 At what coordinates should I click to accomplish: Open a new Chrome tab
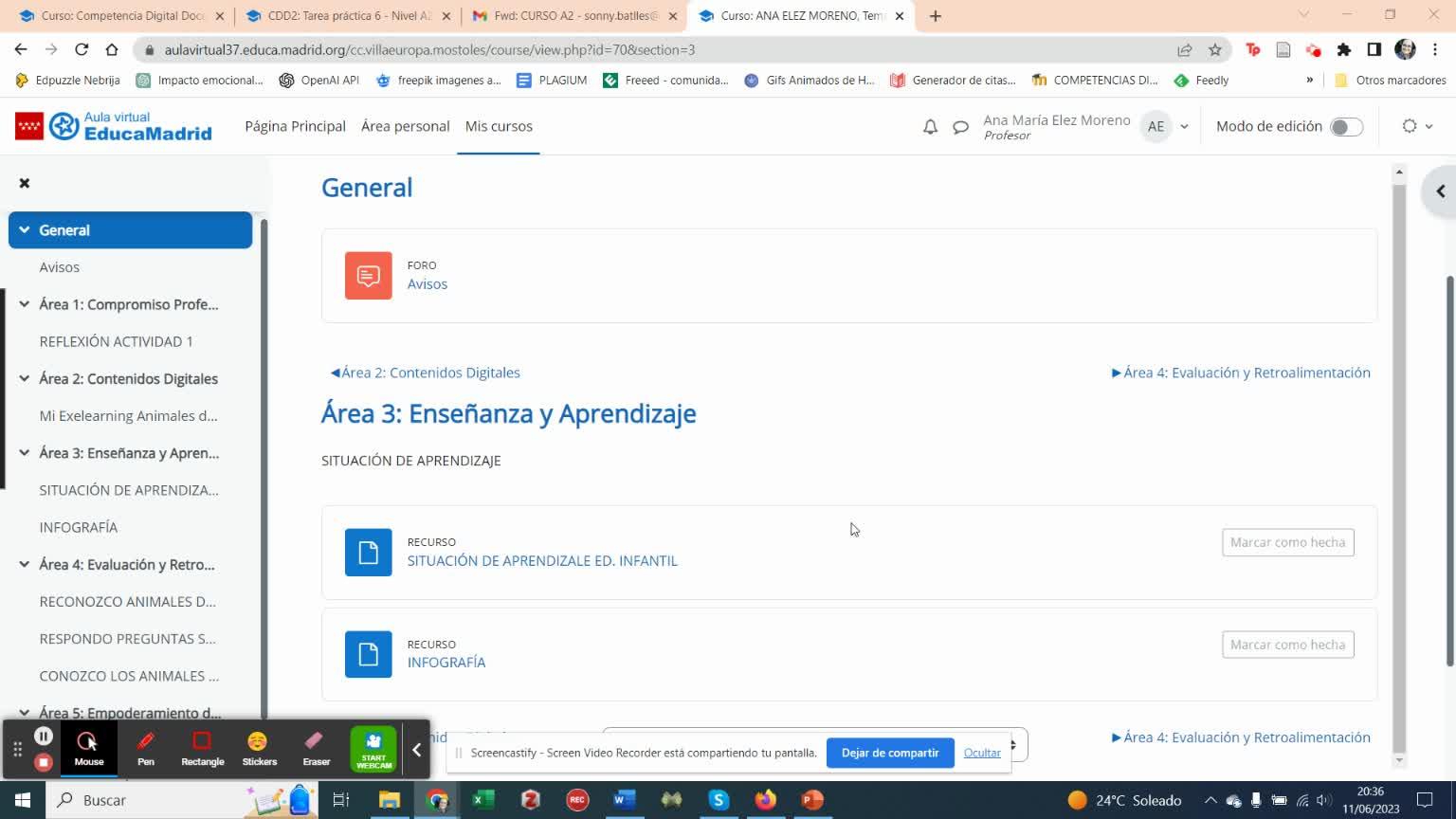pos(936,16)
